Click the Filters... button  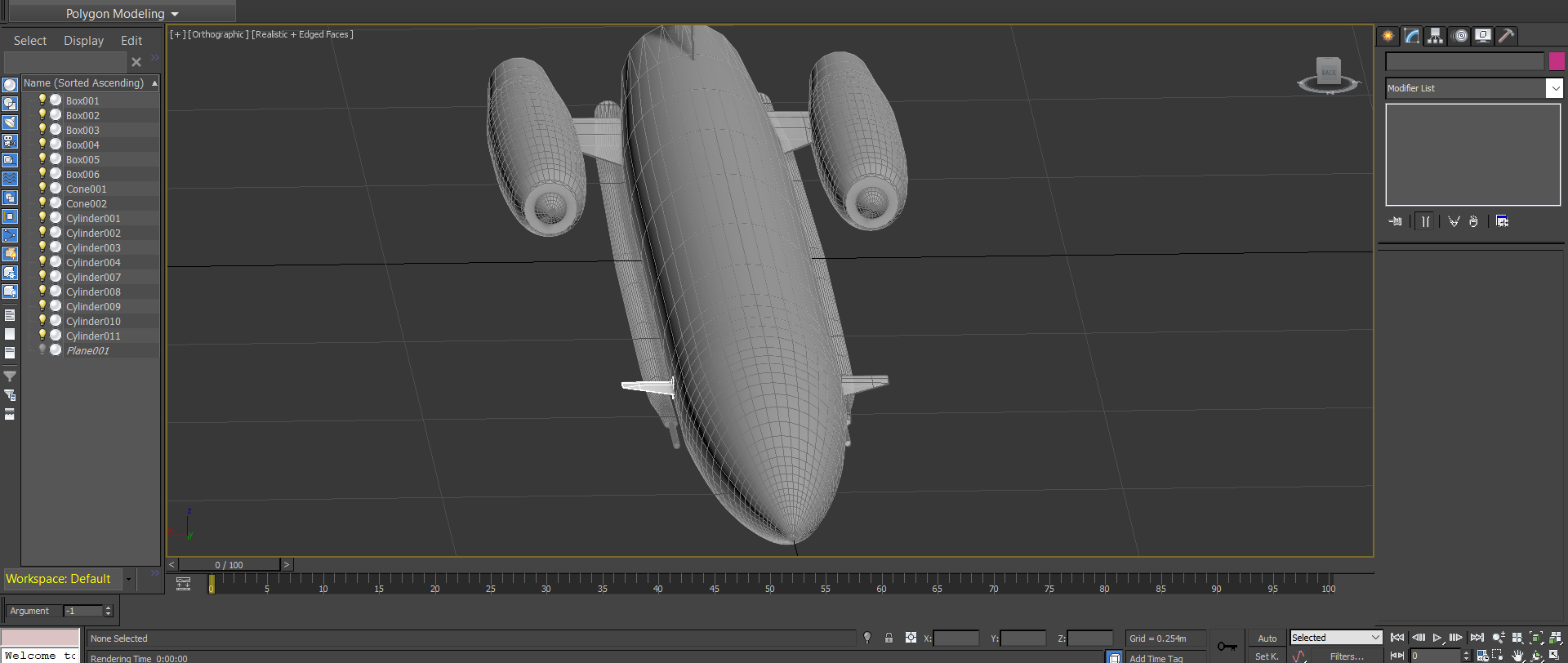[1347, 656]
